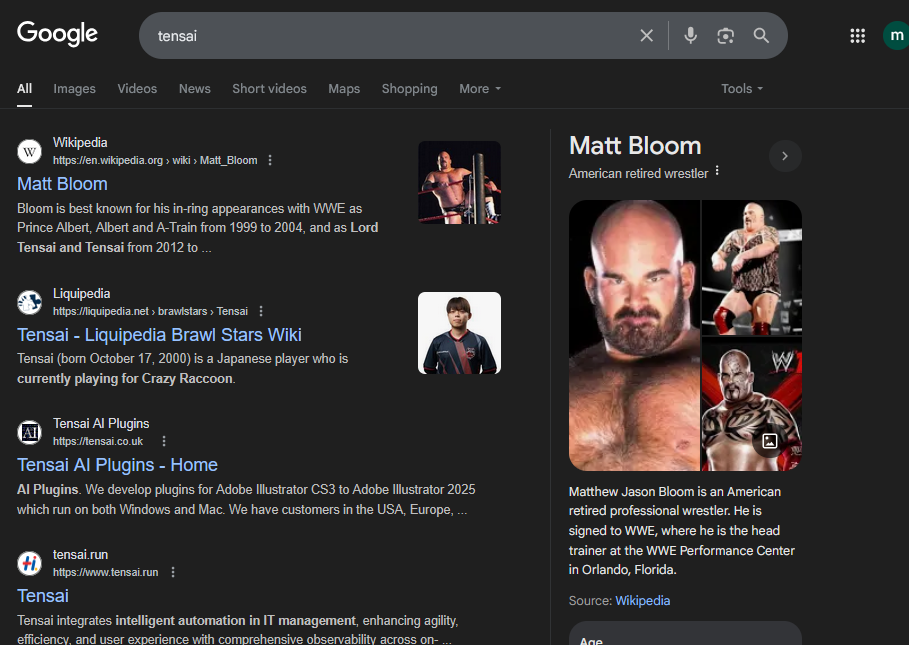Open the three-dot menu for the Wikipedia result

click(x=270, y=161)
